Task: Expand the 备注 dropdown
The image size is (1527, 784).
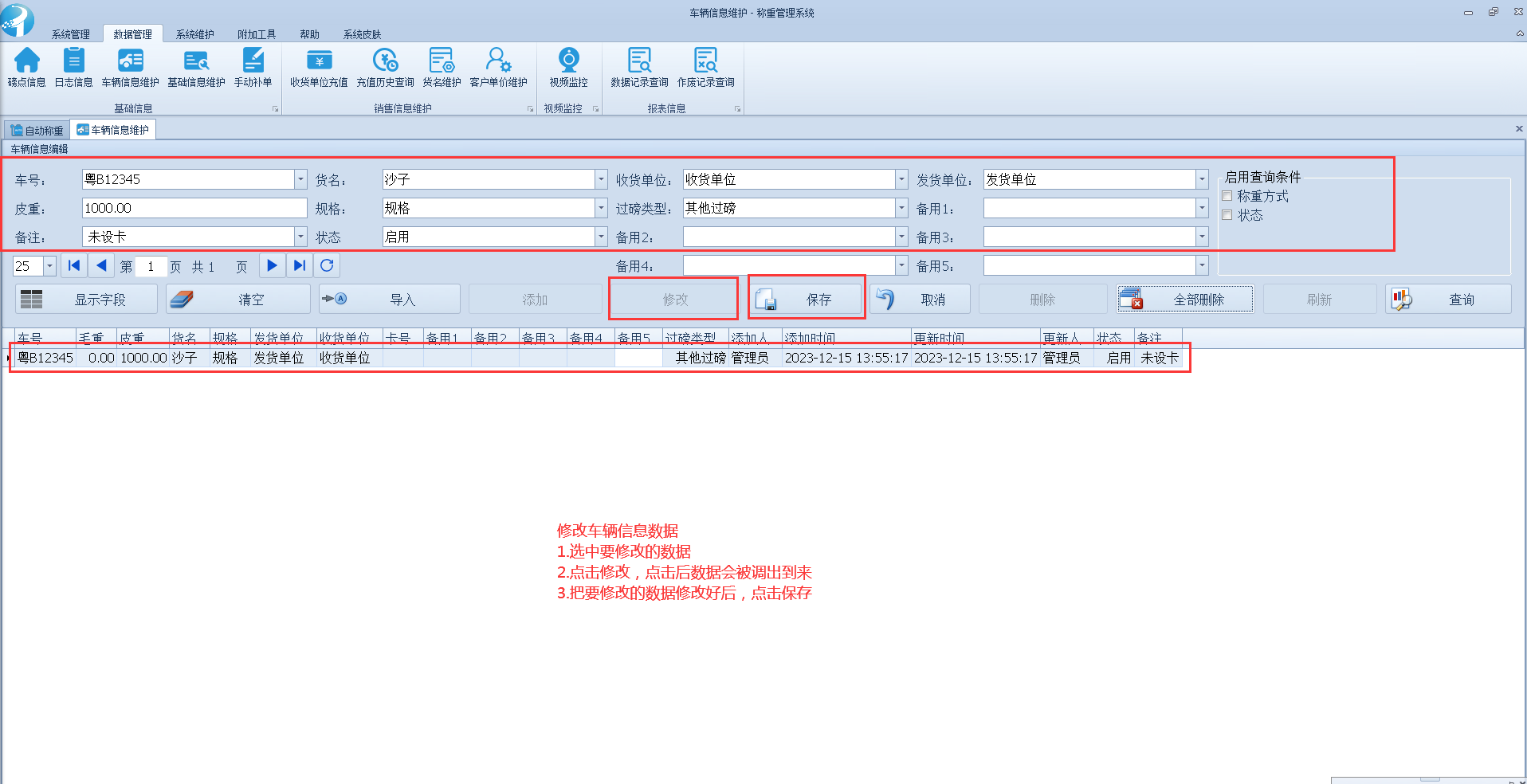Action: [300, 237]
